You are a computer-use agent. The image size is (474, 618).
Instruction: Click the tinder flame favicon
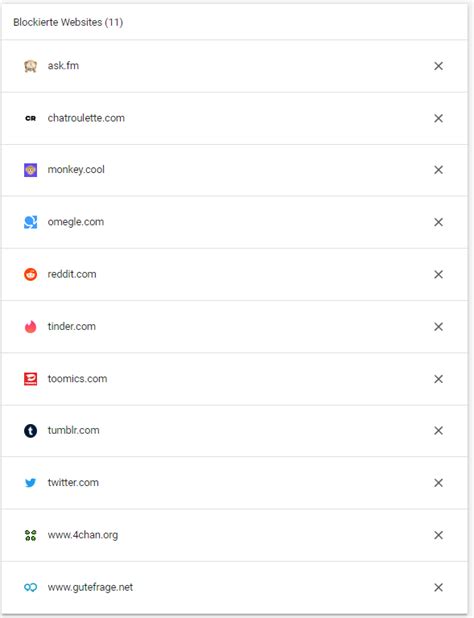30,326
